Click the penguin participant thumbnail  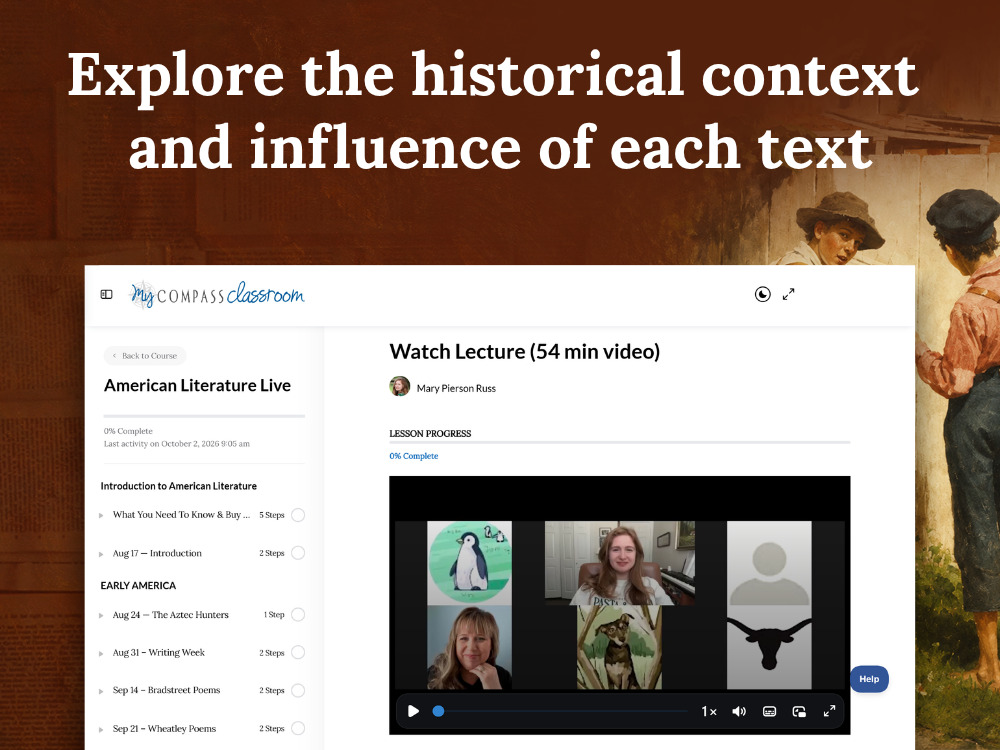[x=469, y=562]
